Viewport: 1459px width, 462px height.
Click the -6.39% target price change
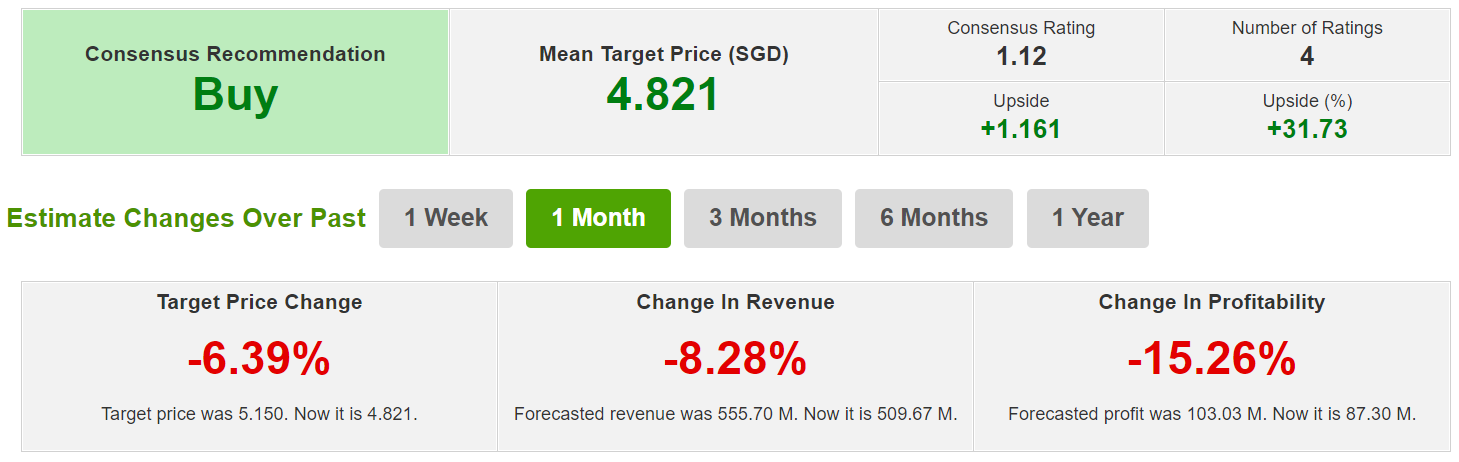(x=259, y=359)
